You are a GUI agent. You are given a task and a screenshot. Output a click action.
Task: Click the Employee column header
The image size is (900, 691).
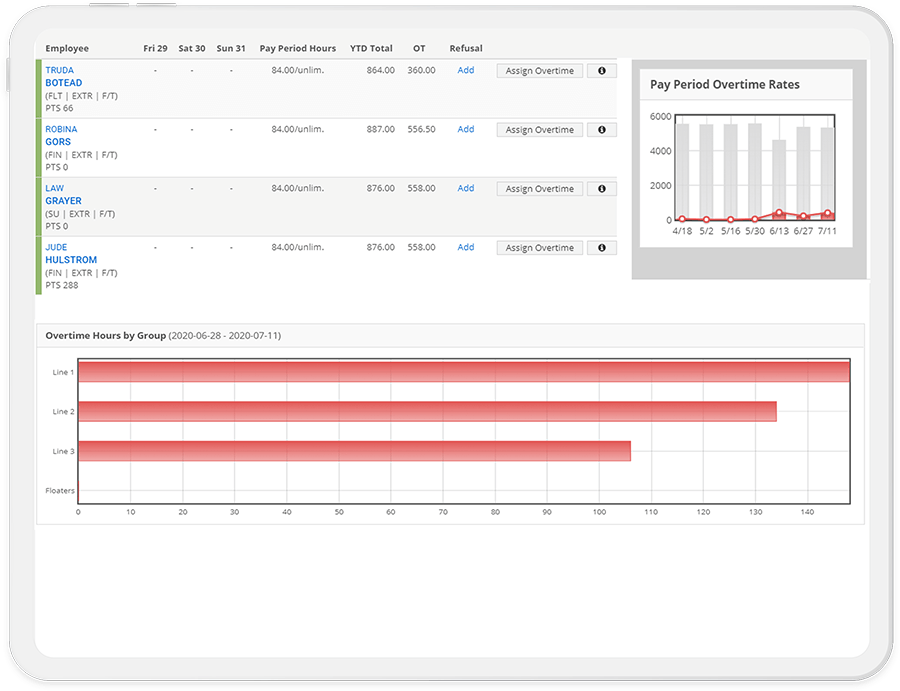[67, 48]
